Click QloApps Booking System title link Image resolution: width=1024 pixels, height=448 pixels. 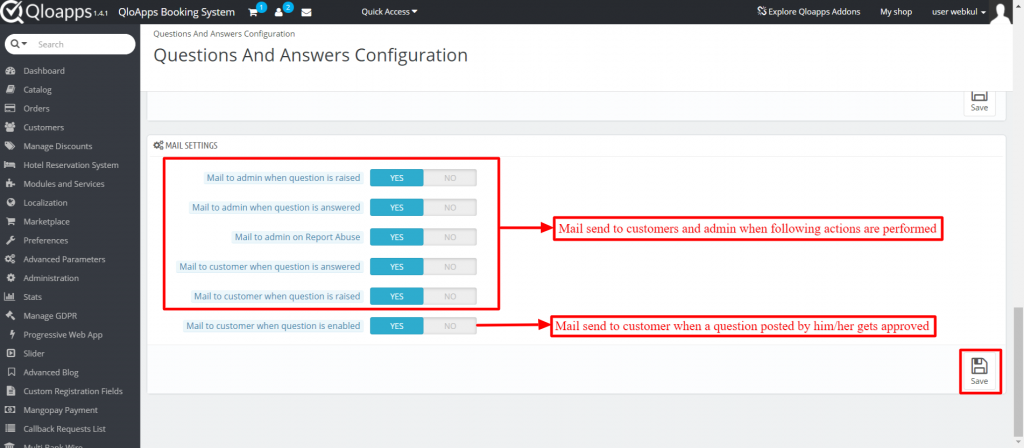[x=176, y=12]
